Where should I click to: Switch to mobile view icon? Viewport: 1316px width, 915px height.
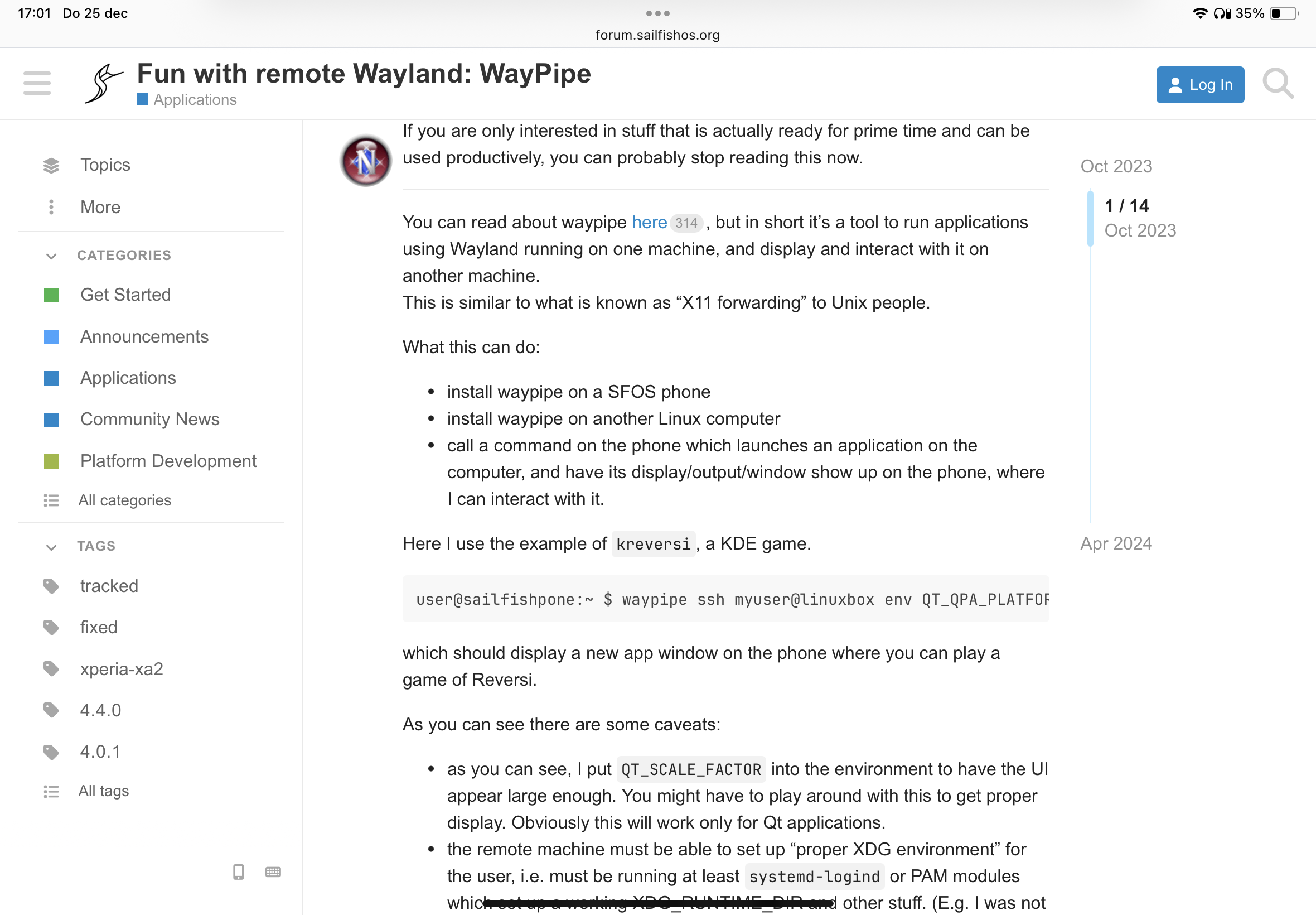pyautogui.click(x=238, y=872)
